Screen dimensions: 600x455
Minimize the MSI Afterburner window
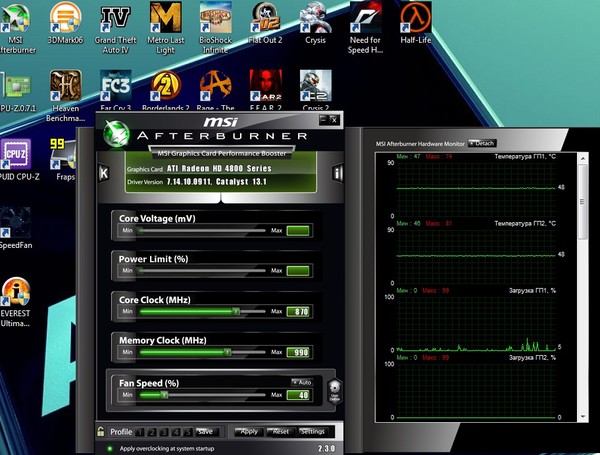pyautogui.click(x=324, y=120)
